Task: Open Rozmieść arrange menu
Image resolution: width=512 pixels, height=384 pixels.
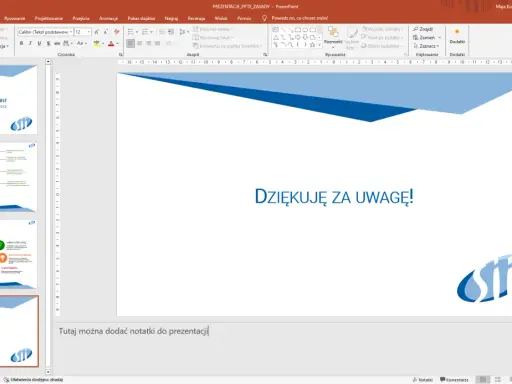Action: pos(333,37)
